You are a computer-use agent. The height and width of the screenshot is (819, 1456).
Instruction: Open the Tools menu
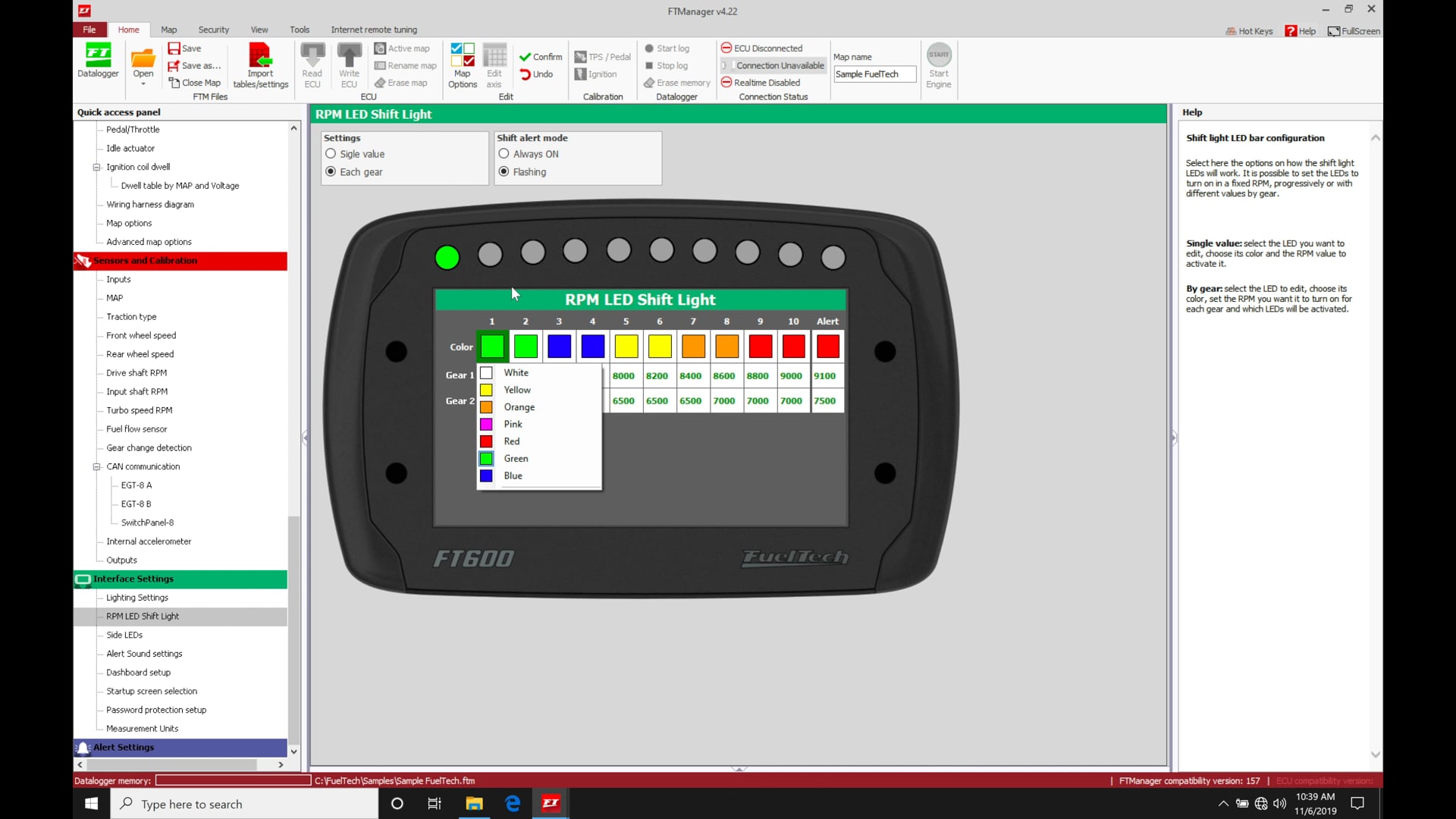point(299,30)
